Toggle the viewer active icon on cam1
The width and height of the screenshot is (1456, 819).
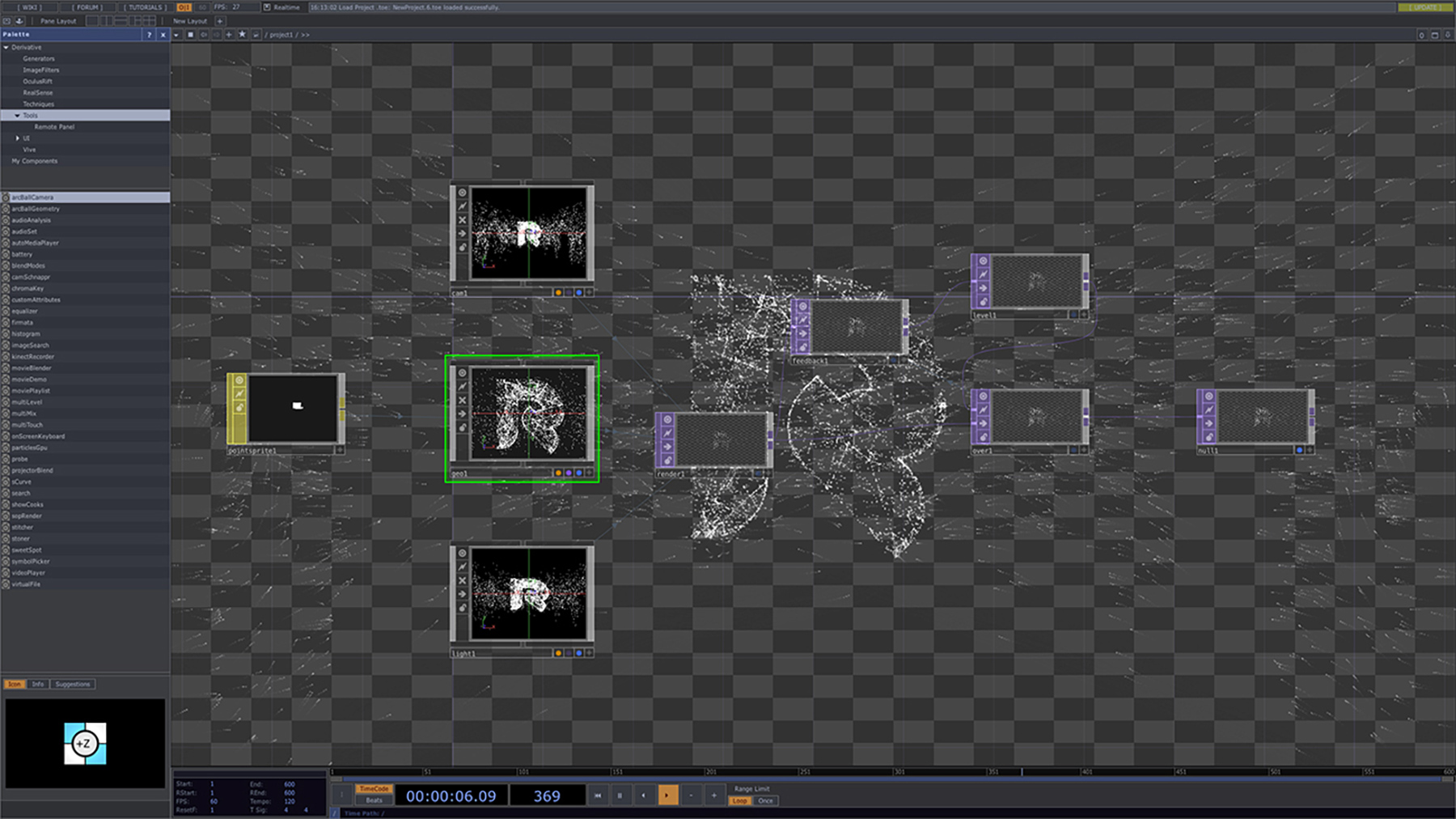462,193
